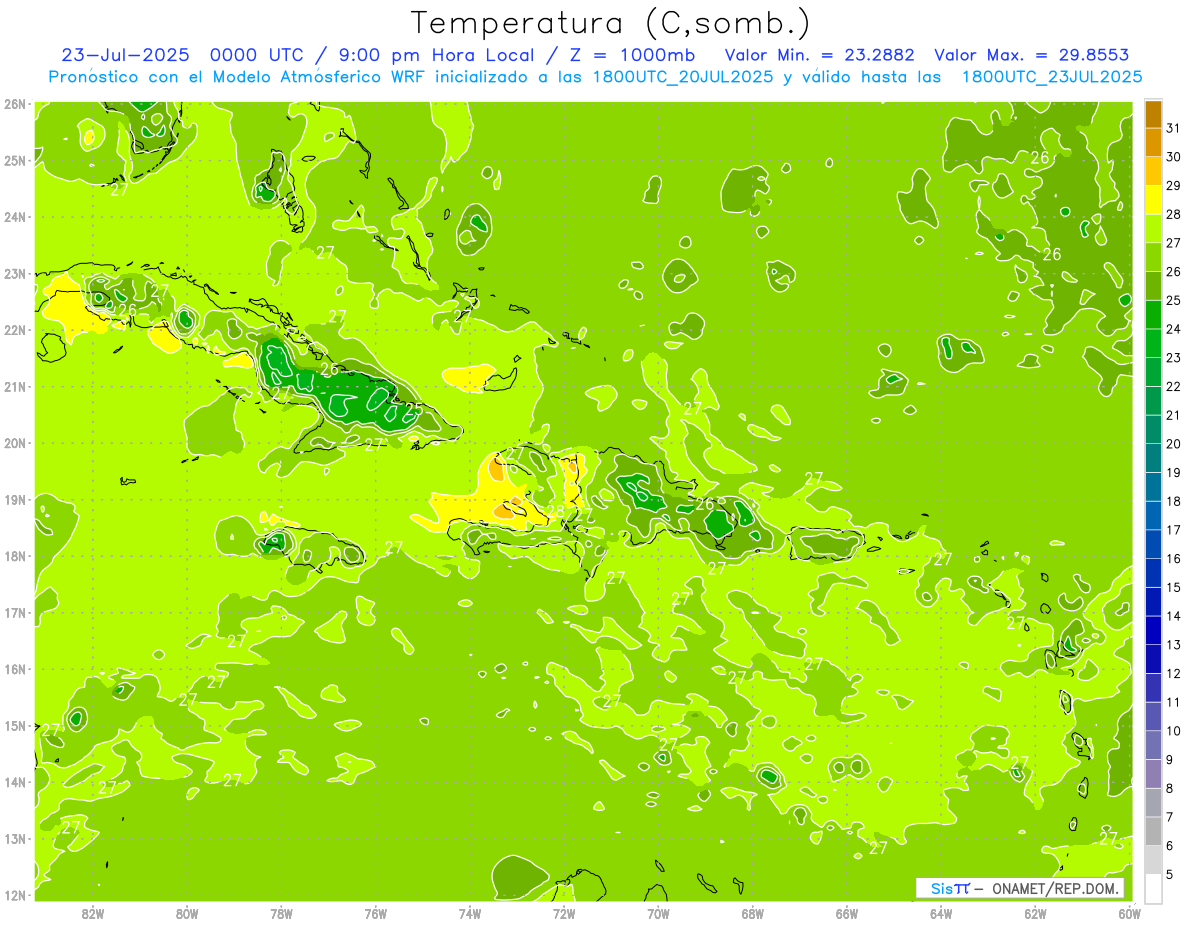Click the colorbar label '31'
Image resolution: width=1200 pixels, height=927 pixels.
[x=1174, y=127]
